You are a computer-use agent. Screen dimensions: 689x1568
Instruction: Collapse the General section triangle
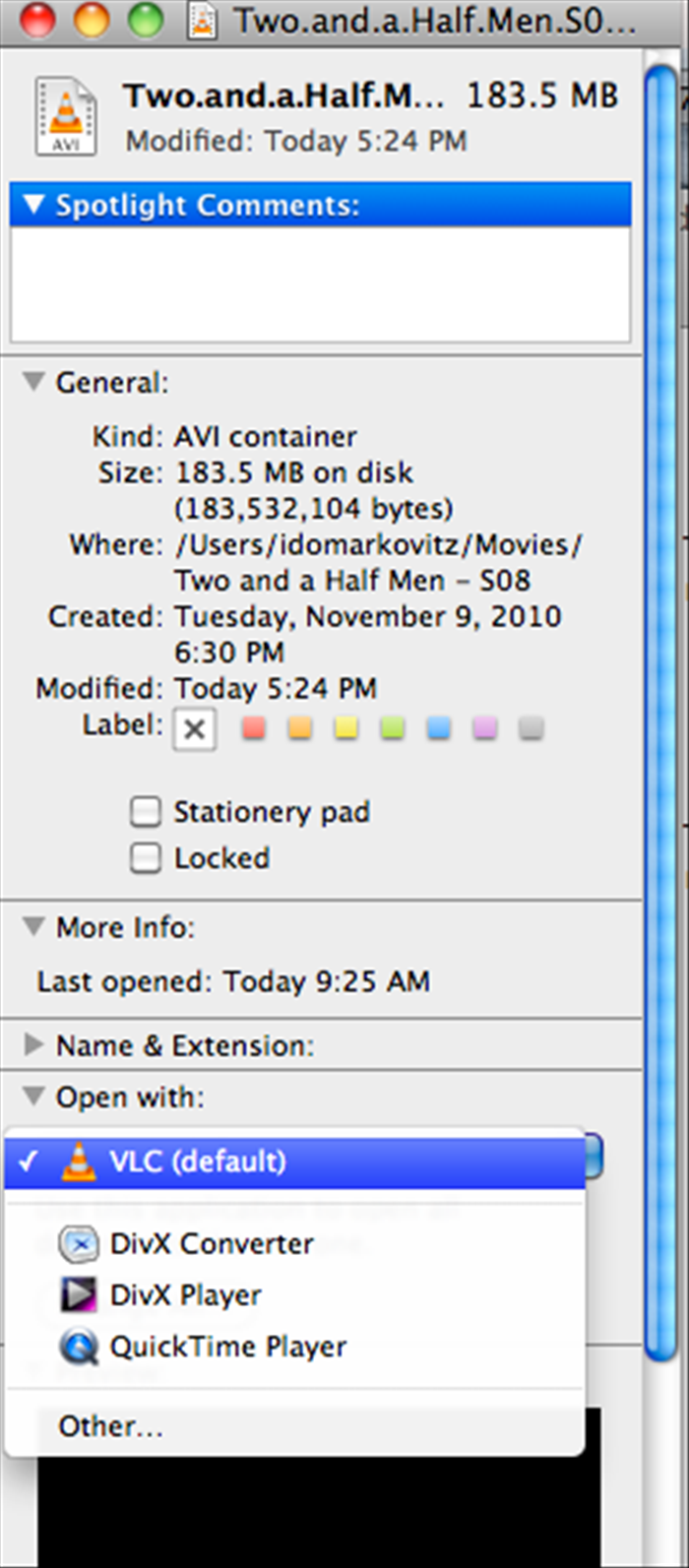(34, 382)
